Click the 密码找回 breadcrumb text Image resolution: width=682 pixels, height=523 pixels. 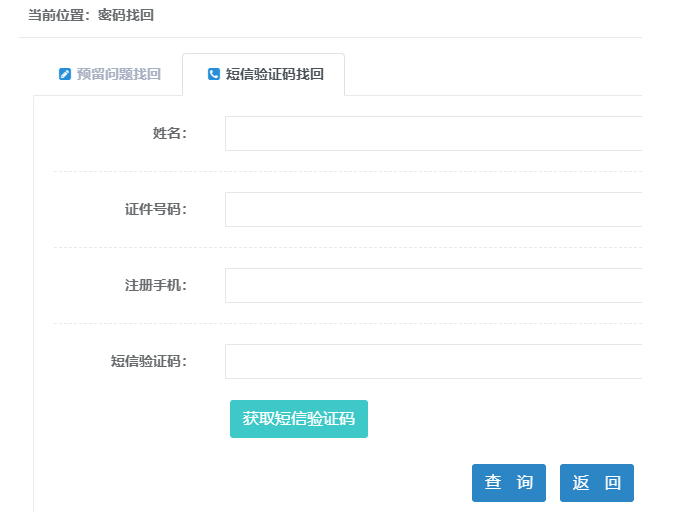pos(126,16)
